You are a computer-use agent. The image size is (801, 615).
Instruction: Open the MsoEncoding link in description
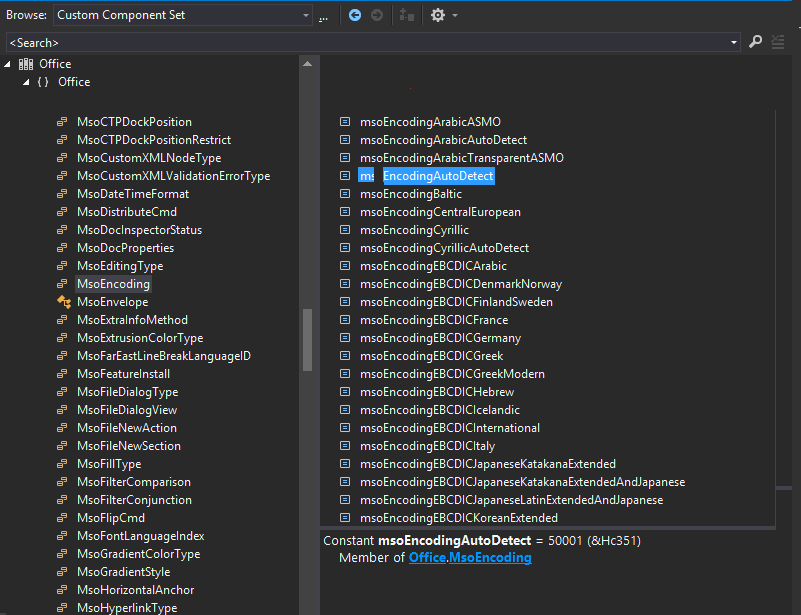pyautogui.click(x=490, y=558)
